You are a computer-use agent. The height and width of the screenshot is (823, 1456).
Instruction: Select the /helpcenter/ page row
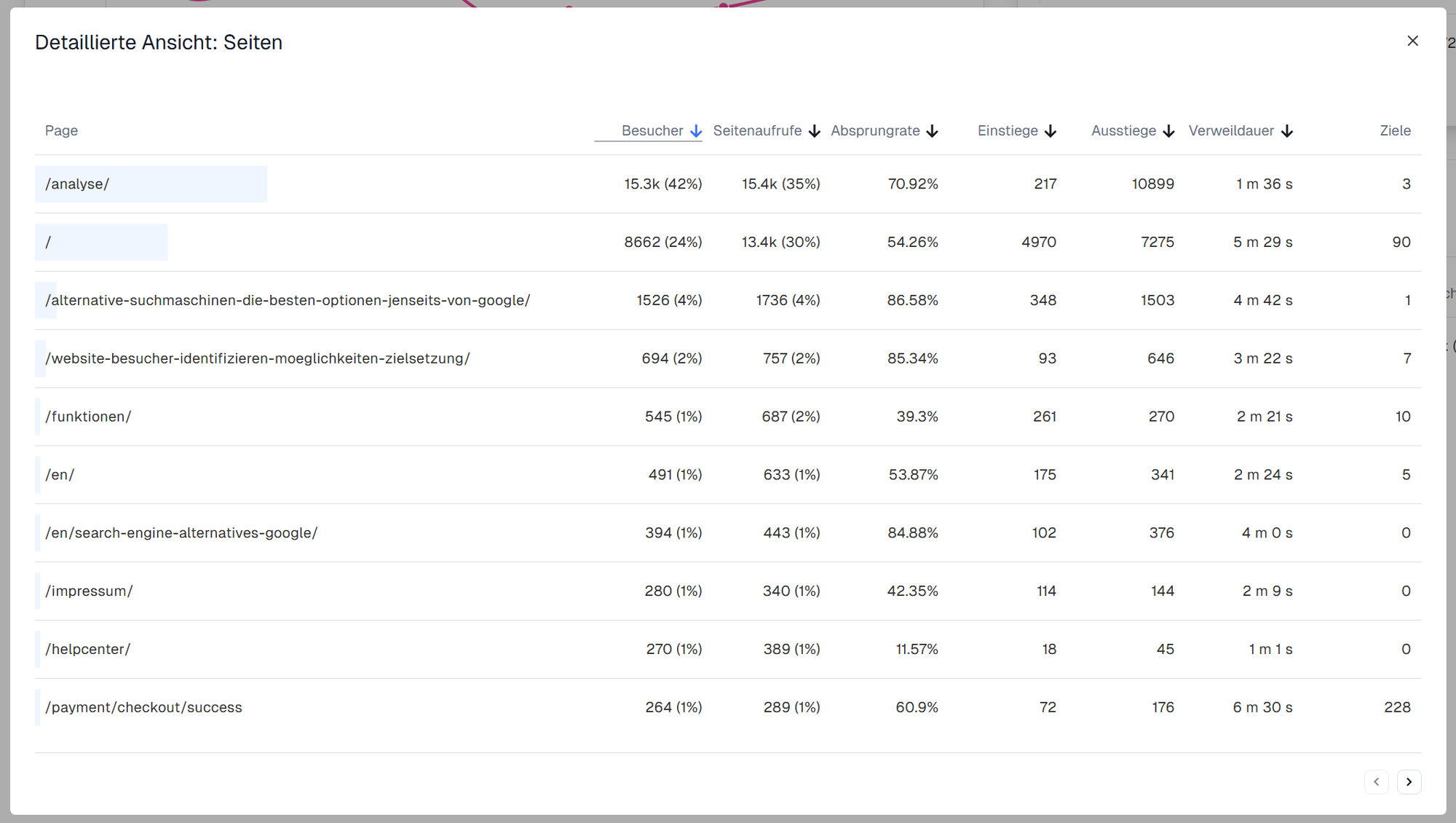point(87,650)
